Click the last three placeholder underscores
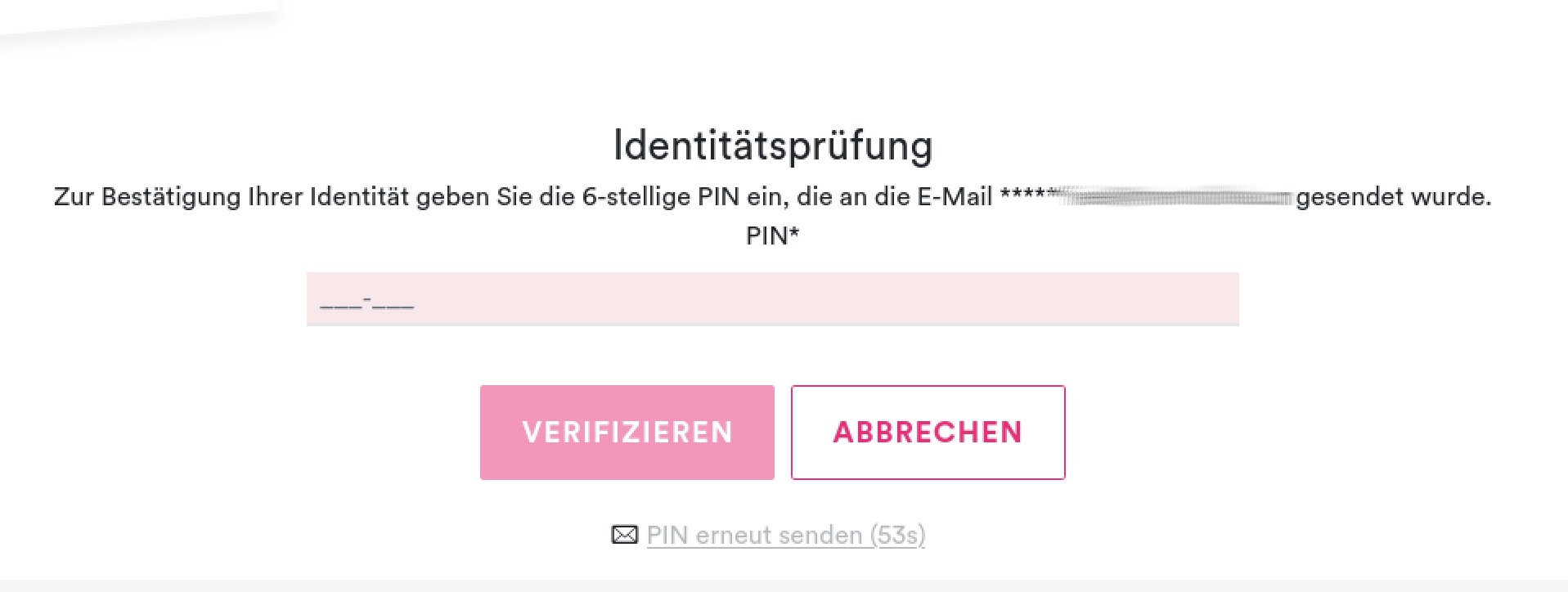Image resolution: width=1568 pixels, height=592 pixels. 393,305
